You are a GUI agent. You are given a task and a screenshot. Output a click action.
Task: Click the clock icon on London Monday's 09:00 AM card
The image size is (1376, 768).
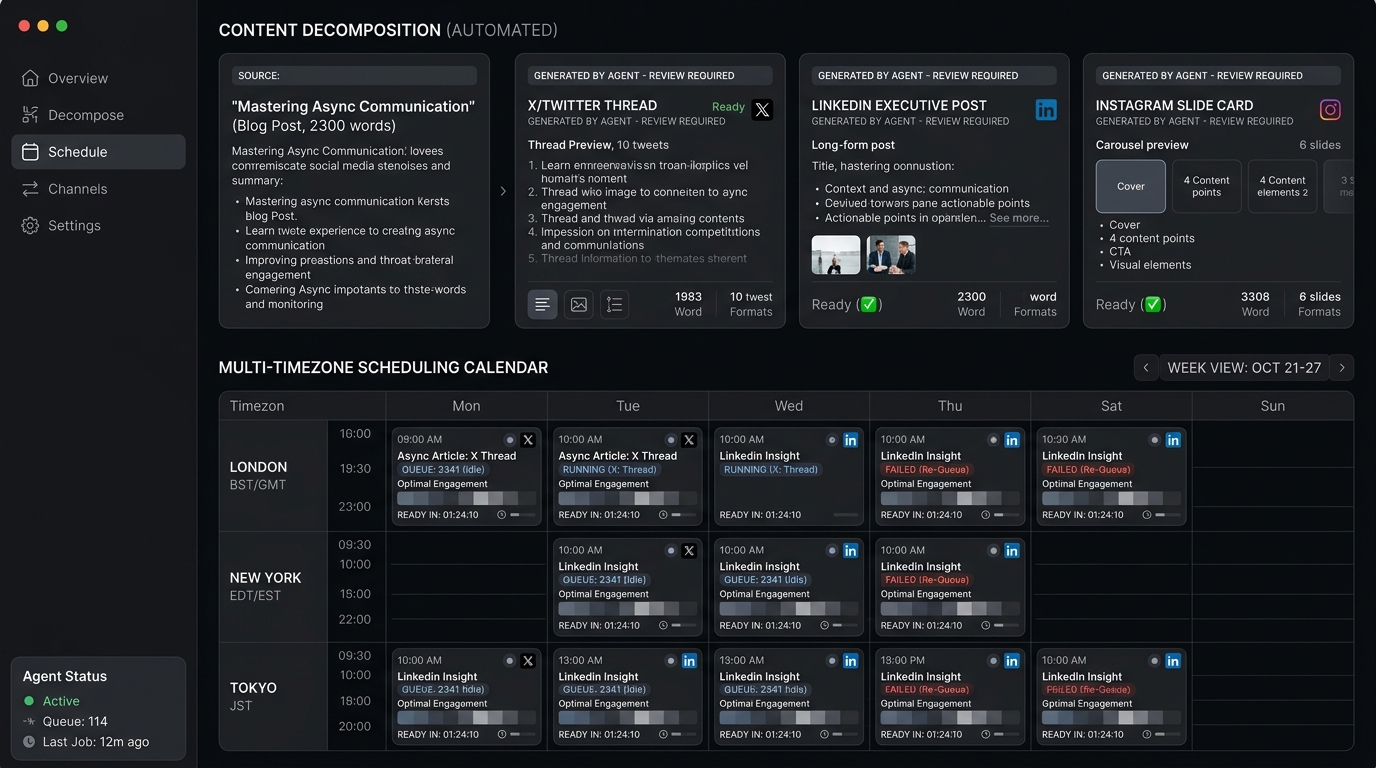[502, 515]
